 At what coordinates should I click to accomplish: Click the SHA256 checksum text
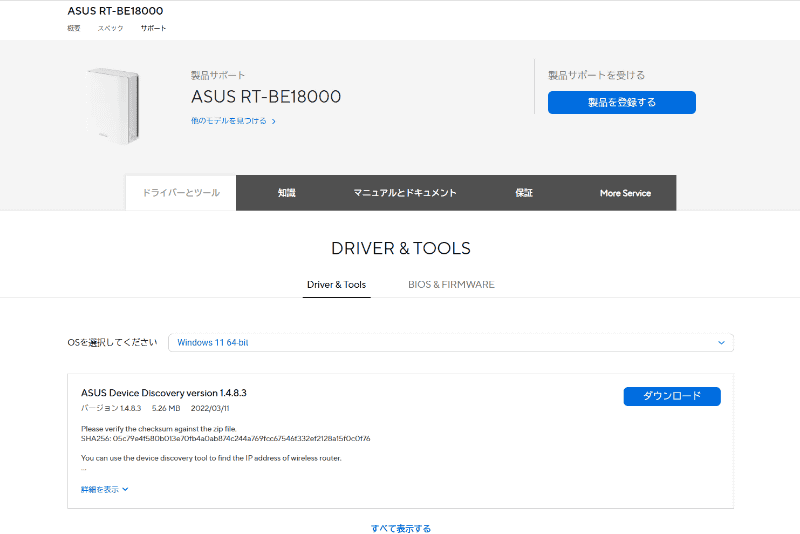point(226,439)
